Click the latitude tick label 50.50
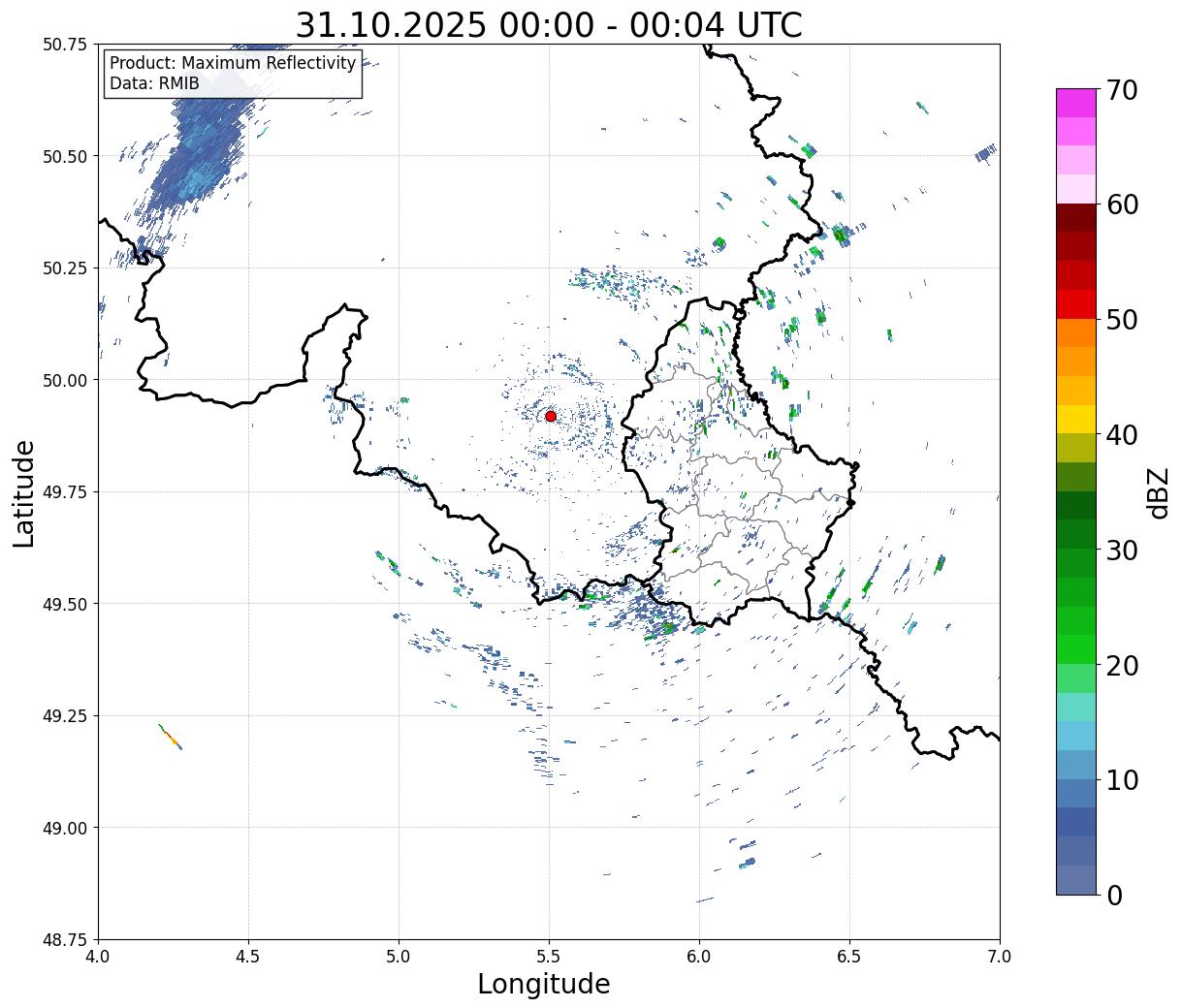Screen dimensions: 1182x1008 [x=65, y=156]
